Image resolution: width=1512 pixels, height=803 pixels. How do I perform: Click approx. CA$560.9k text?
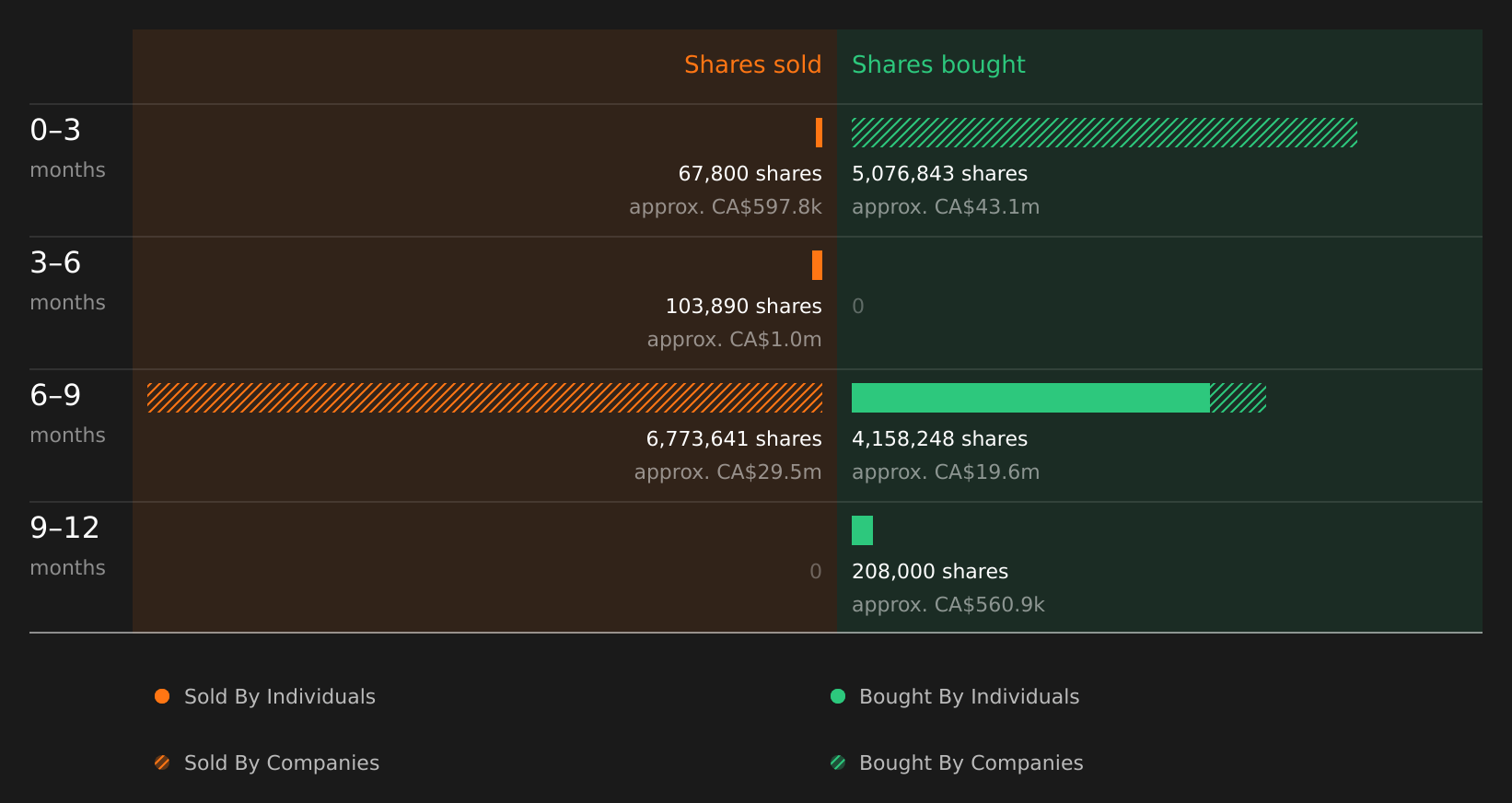point(948,605)
